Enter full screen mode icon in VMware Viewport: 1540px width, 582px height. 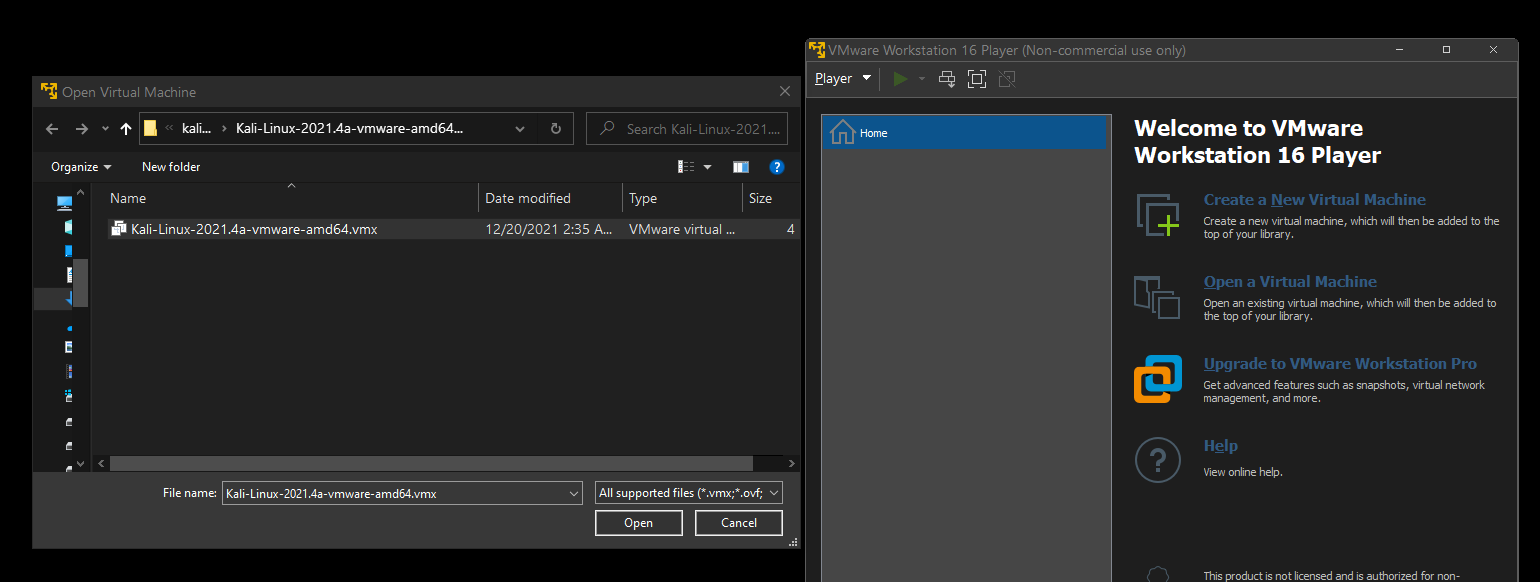977,78
